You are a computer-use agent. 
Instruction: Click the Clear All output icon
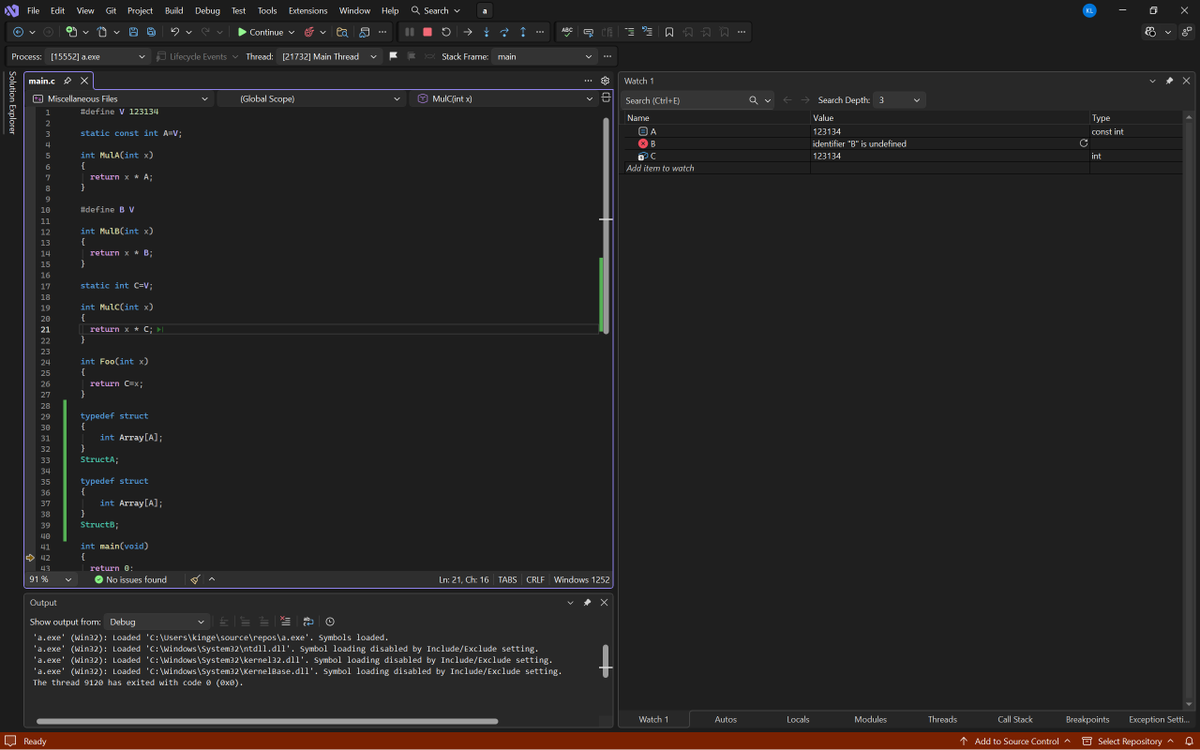tap(285, 621)
